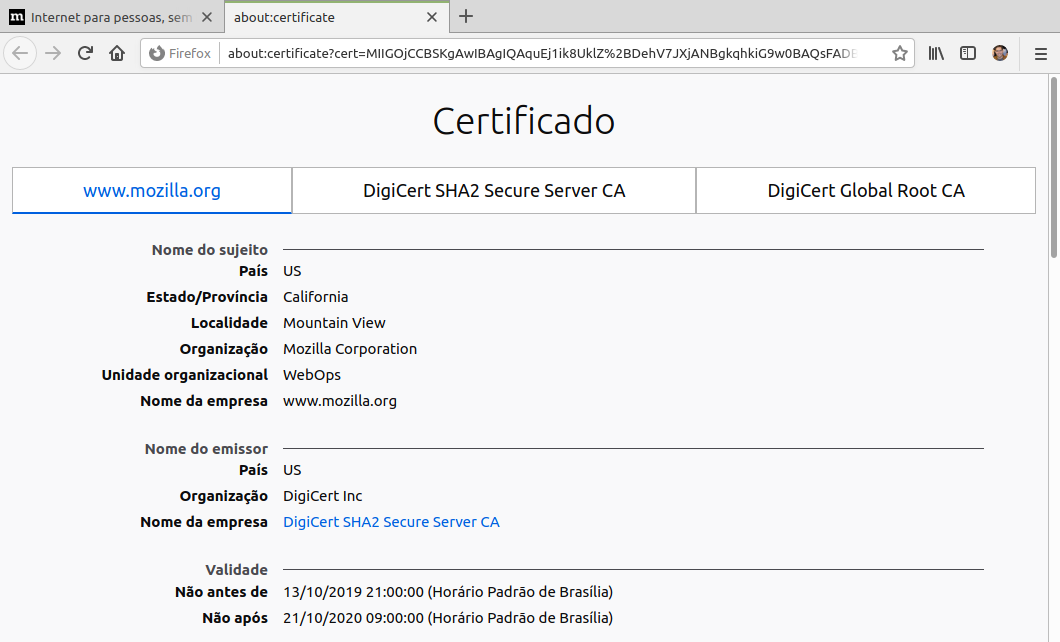
Task: Open a new tab with plus button
Action: (x=466, y=17)
